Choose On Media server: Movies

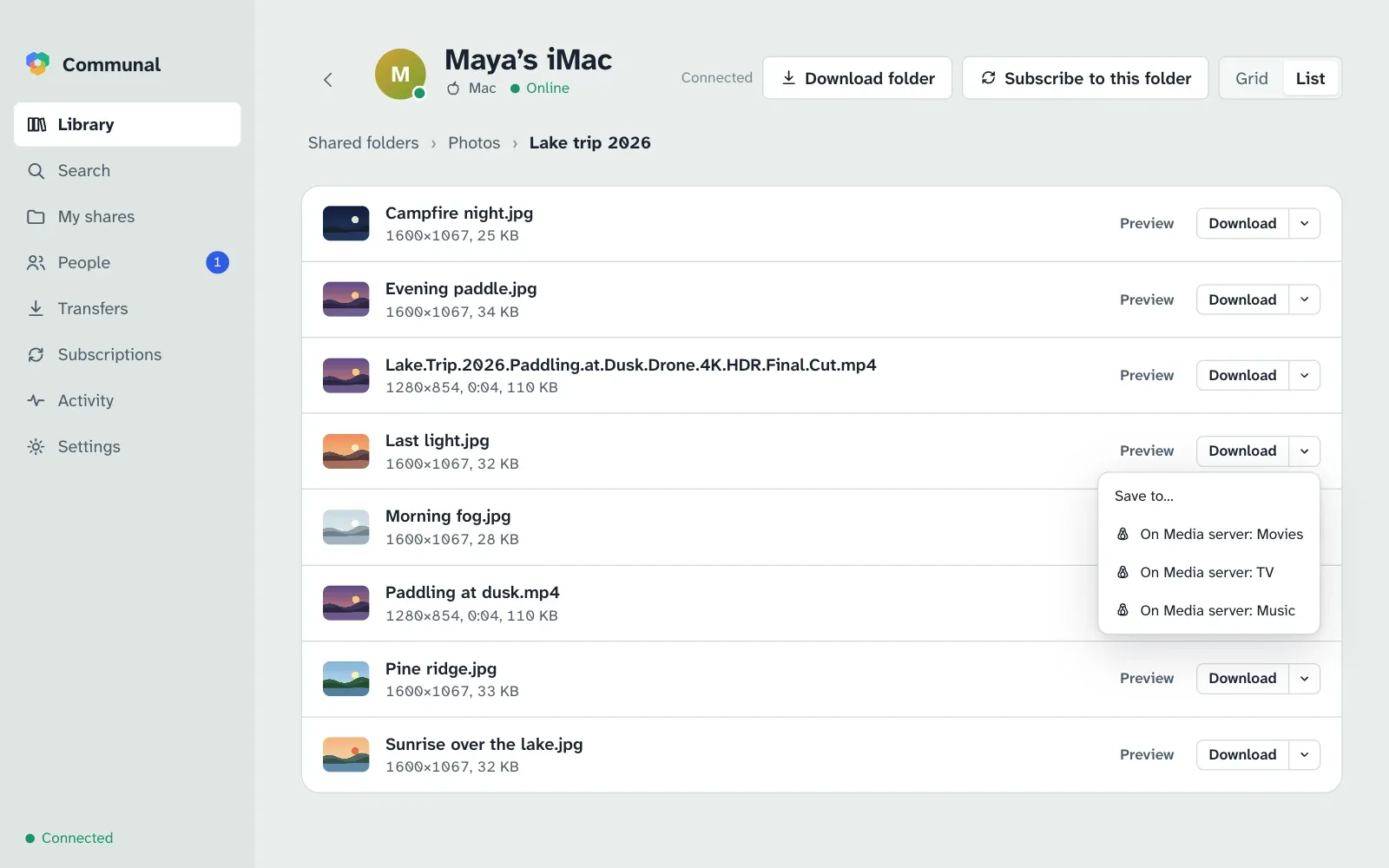point(1208,534)
